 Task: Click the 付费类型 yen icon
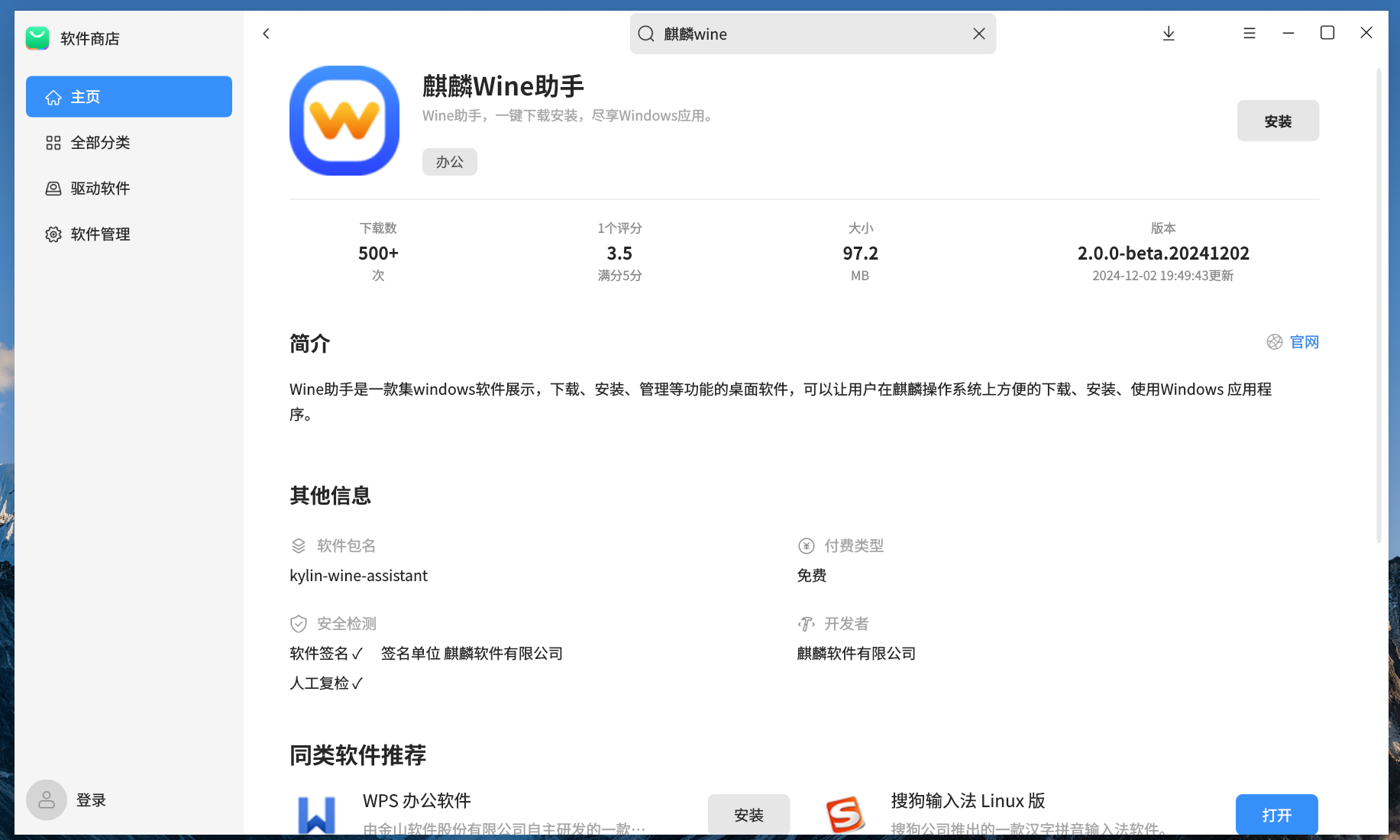pos(807,546)
